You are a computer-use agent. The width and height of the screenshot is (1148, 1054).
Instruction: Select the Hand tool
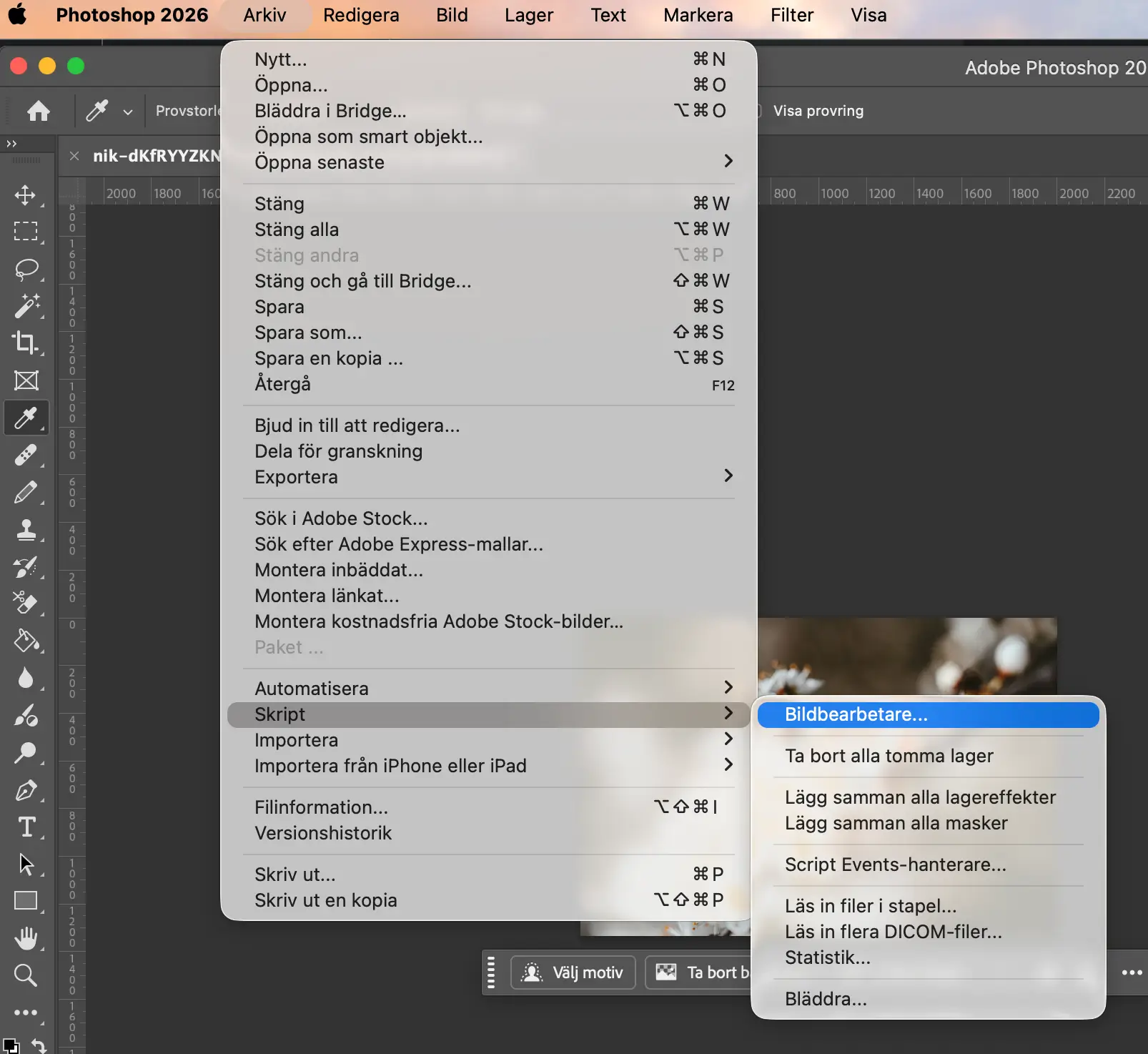(26, 938)
